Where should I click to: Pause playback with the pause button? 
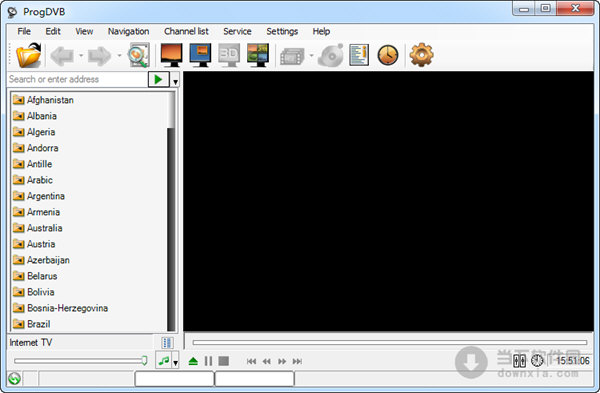click(x=208, y=361)
